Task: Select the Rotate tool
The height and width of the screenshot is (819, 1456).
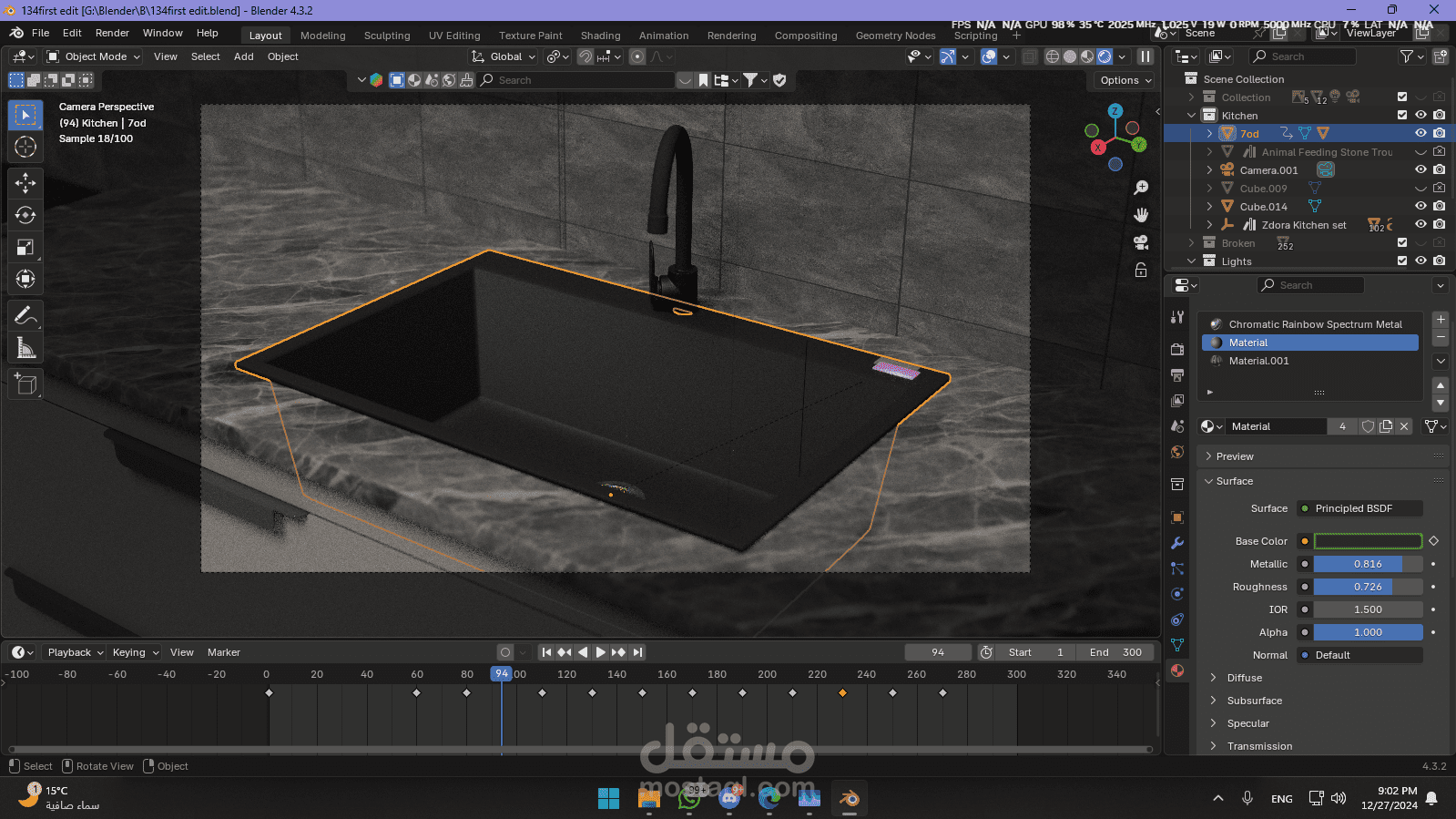Action: point(25,215)
